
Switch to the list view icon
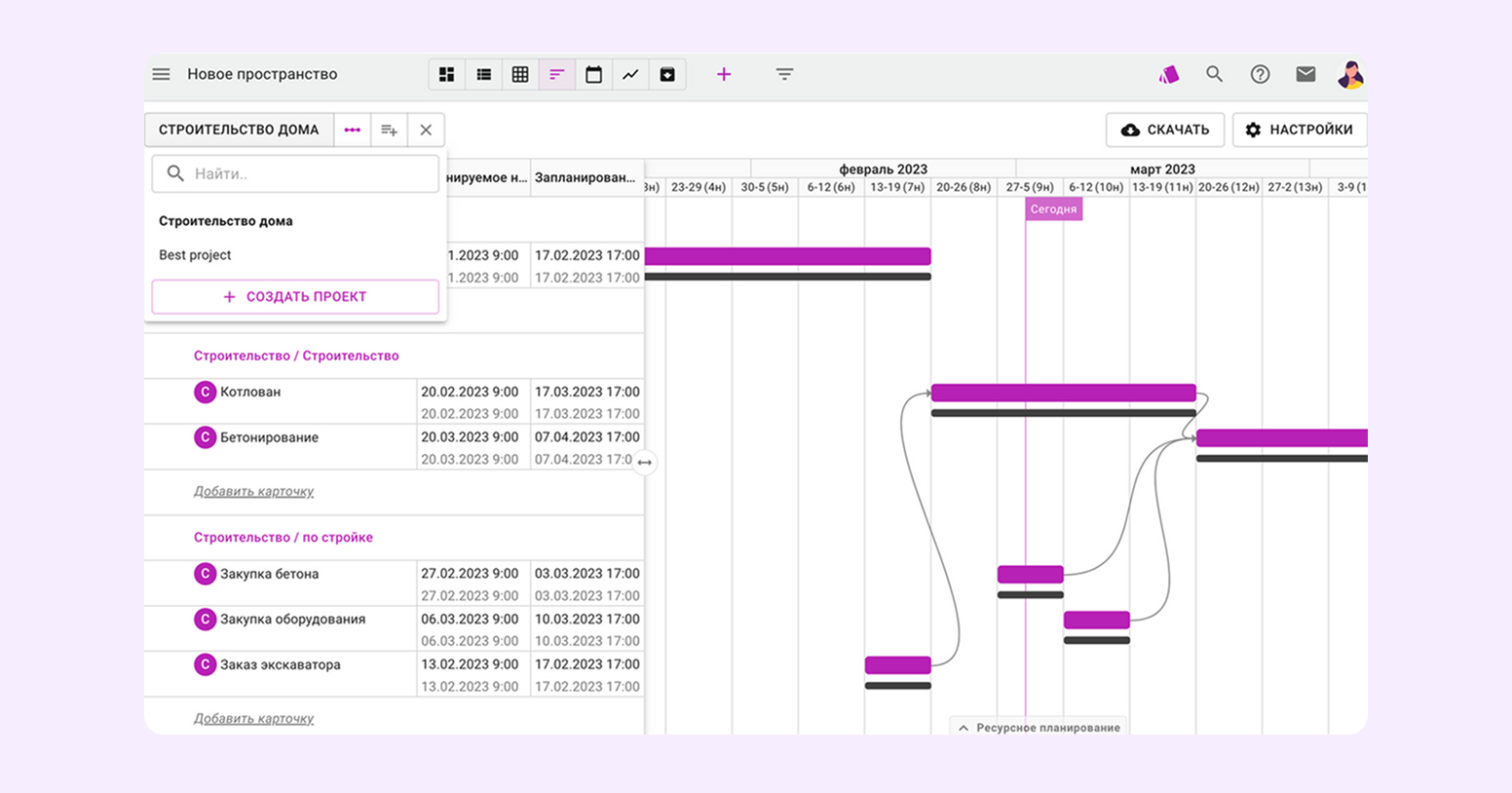click(484, 74)
